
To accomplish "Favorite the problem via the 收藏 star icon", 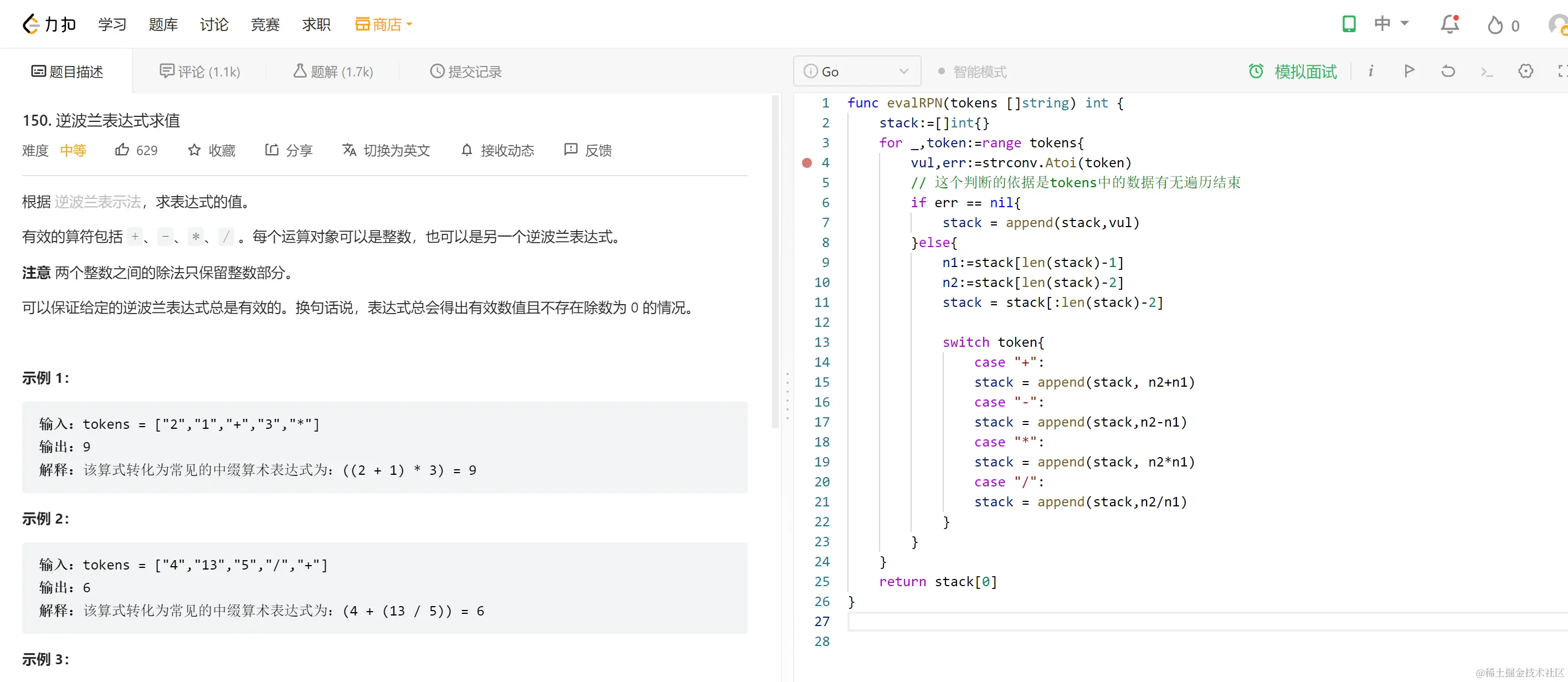I will point(194,150).
